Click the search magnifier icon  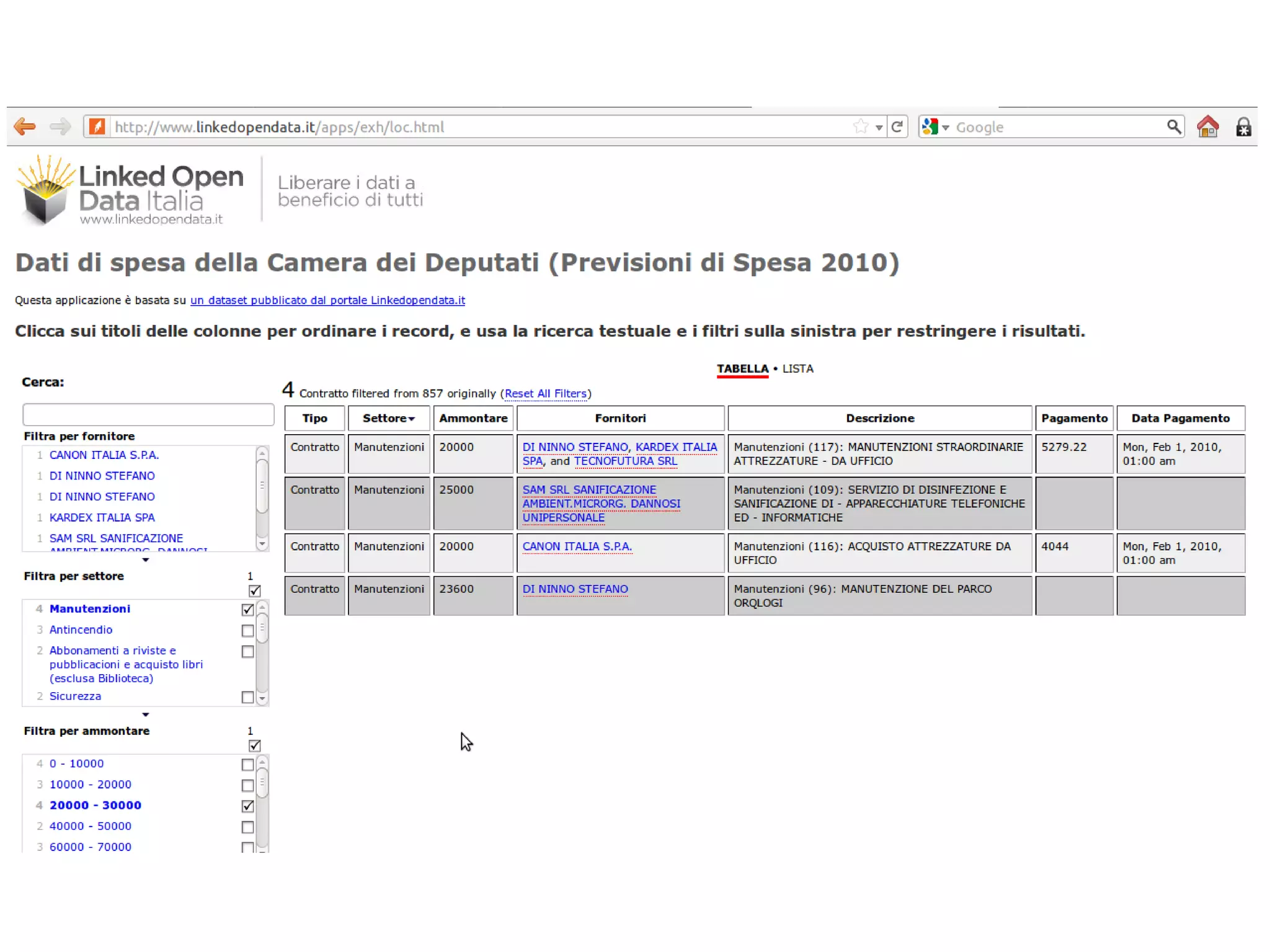tap(1173, 127)
